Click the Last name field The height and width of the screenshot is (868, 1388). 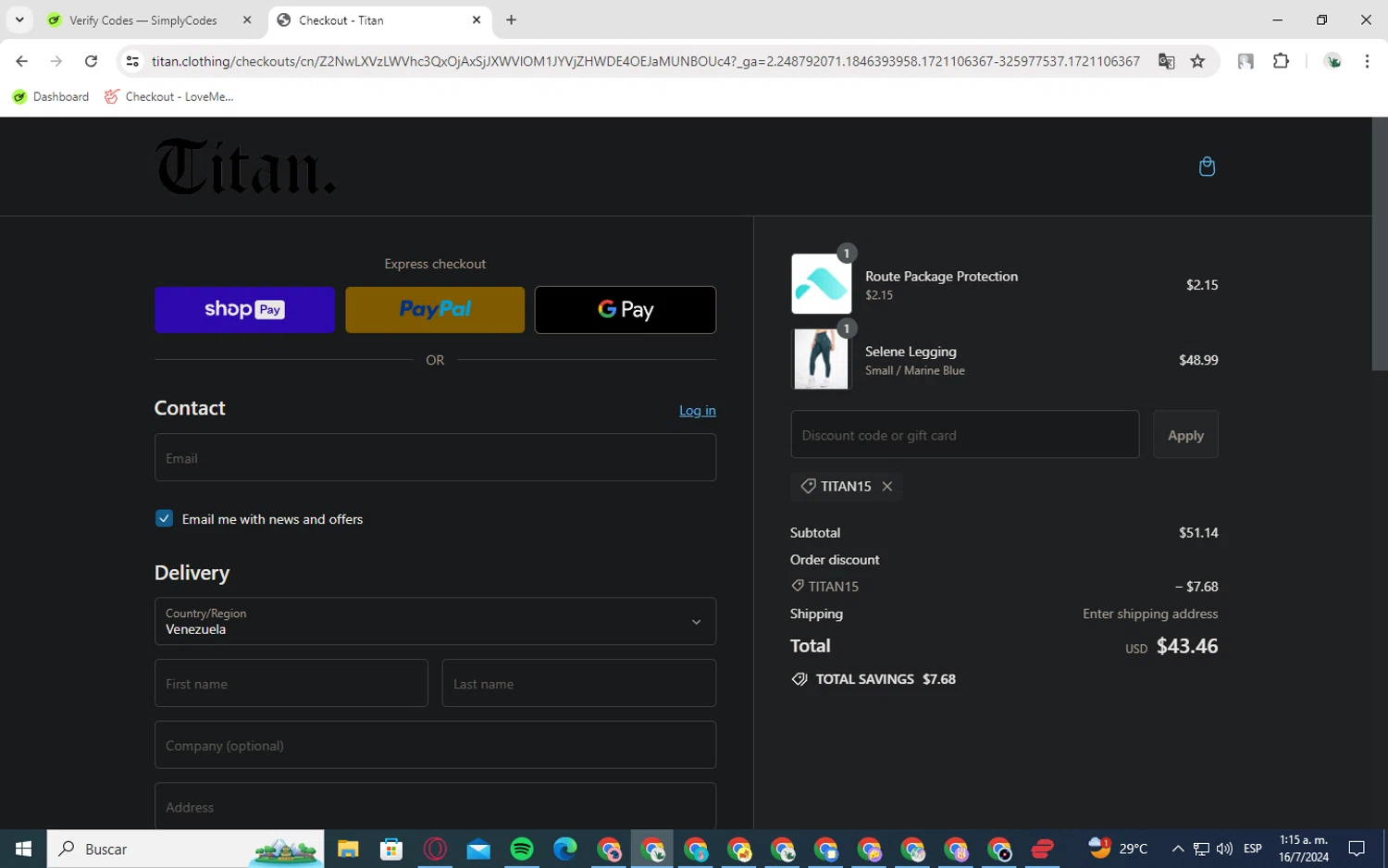coord(579,683)
